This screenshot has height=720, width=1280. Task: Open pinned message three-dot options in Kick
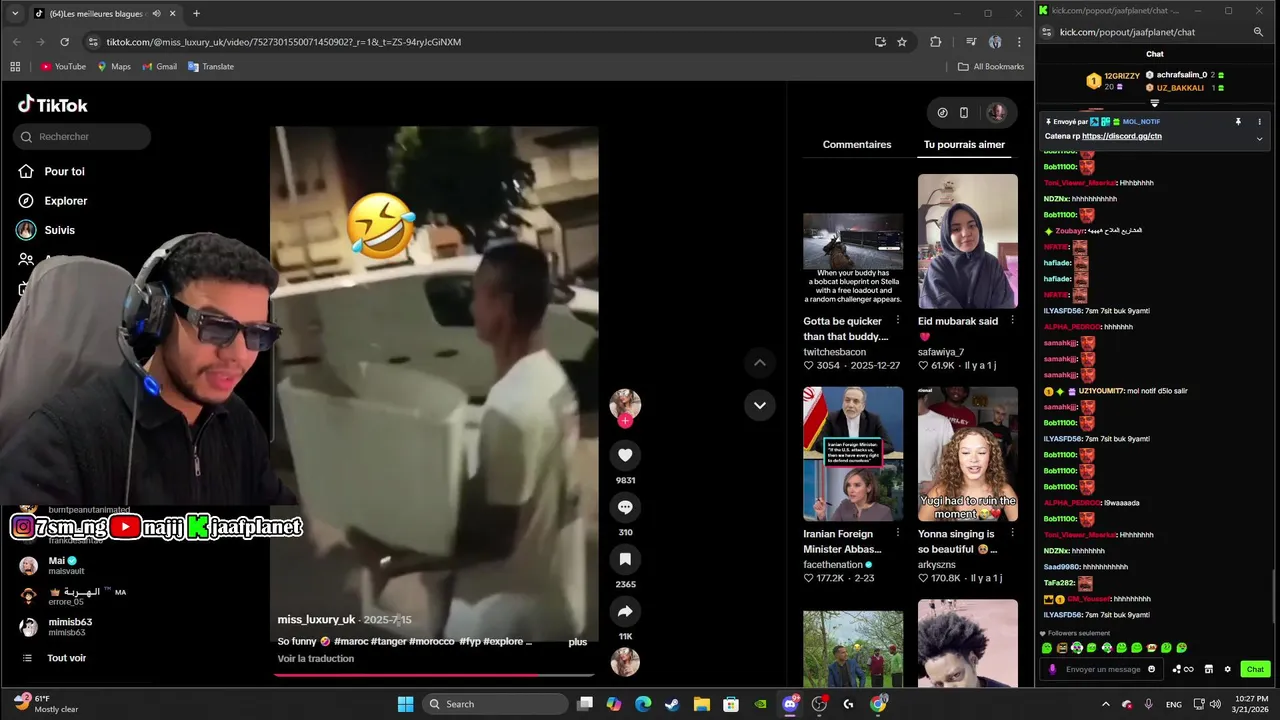(1259, 121)
